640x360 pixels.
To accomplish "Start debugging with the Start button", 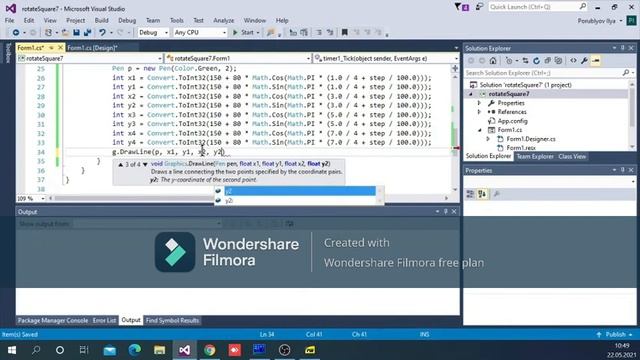I will point(244,32).
